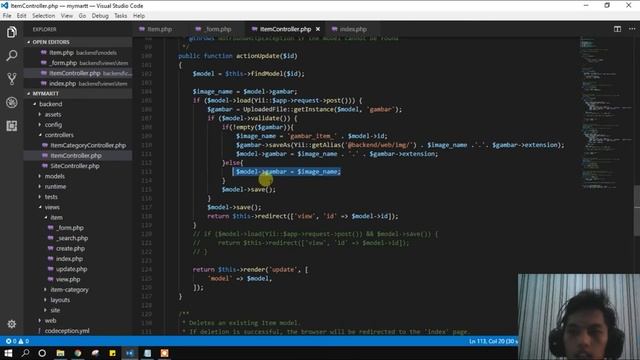Expand the layouts folder
The image size is (640, 360).
pos(60,300)
